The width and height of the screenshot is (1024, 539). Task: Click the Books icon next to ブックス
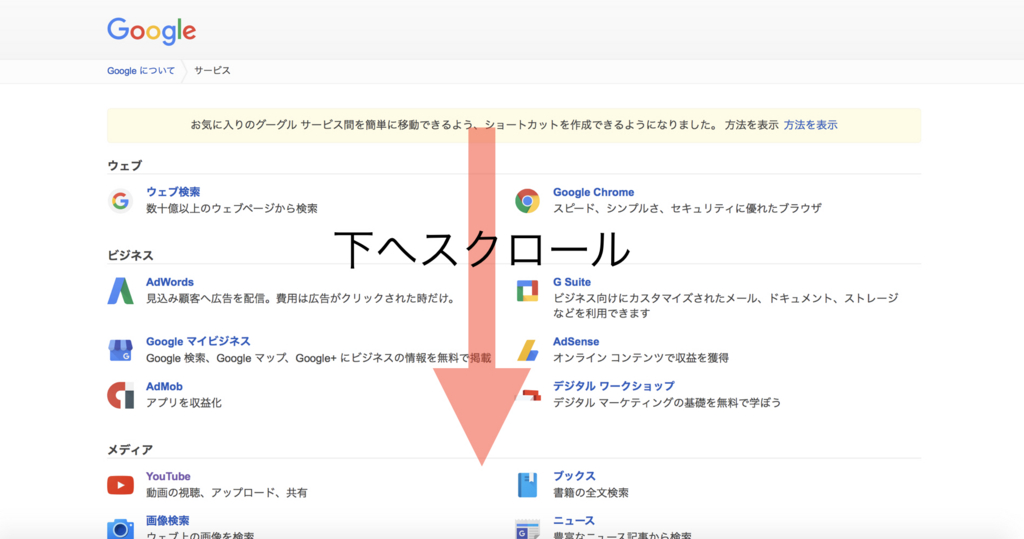527,485
